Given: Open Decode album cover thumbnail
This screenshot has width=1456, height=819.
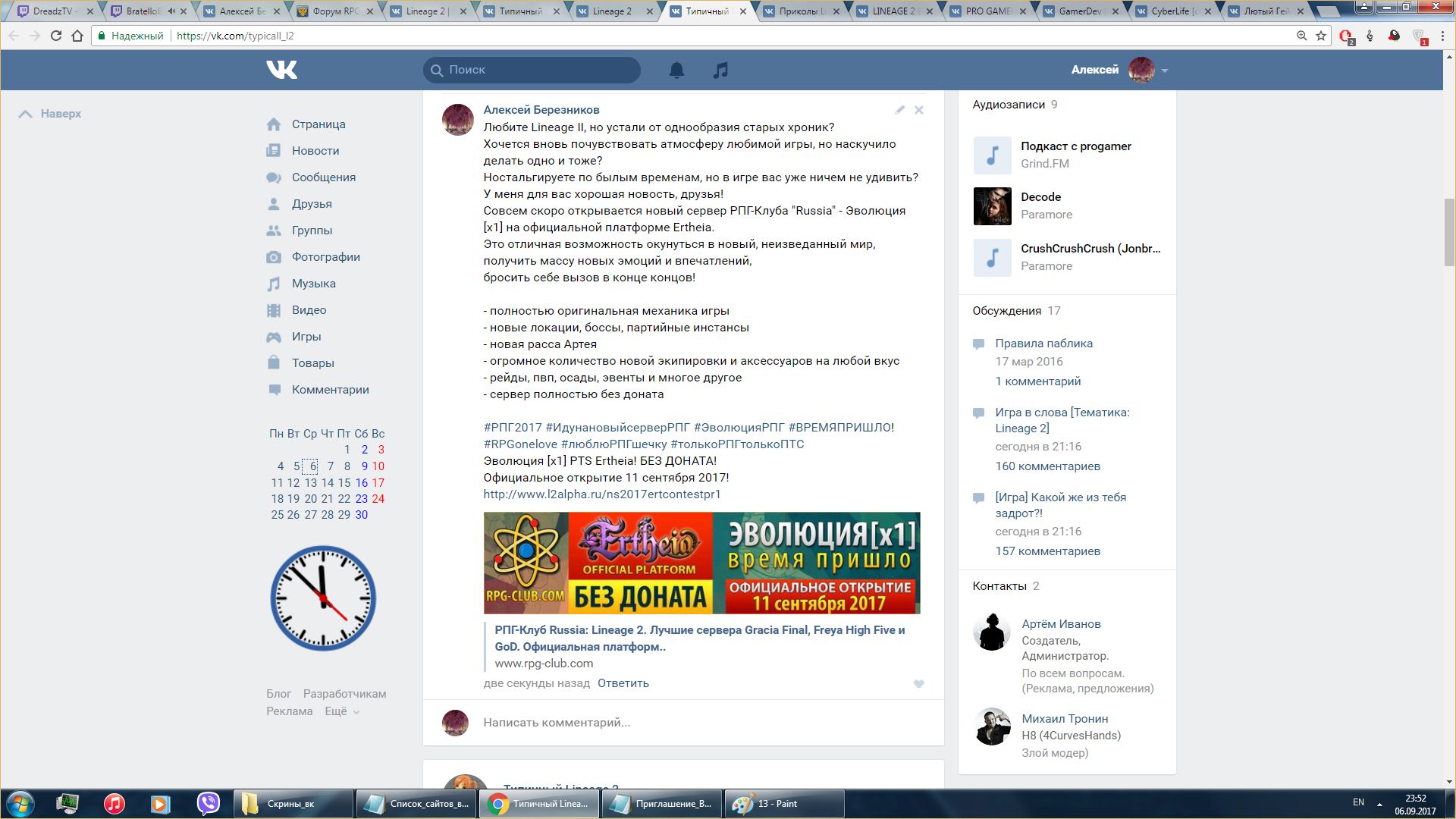Looking at the screenshot, I should point(992,206).
